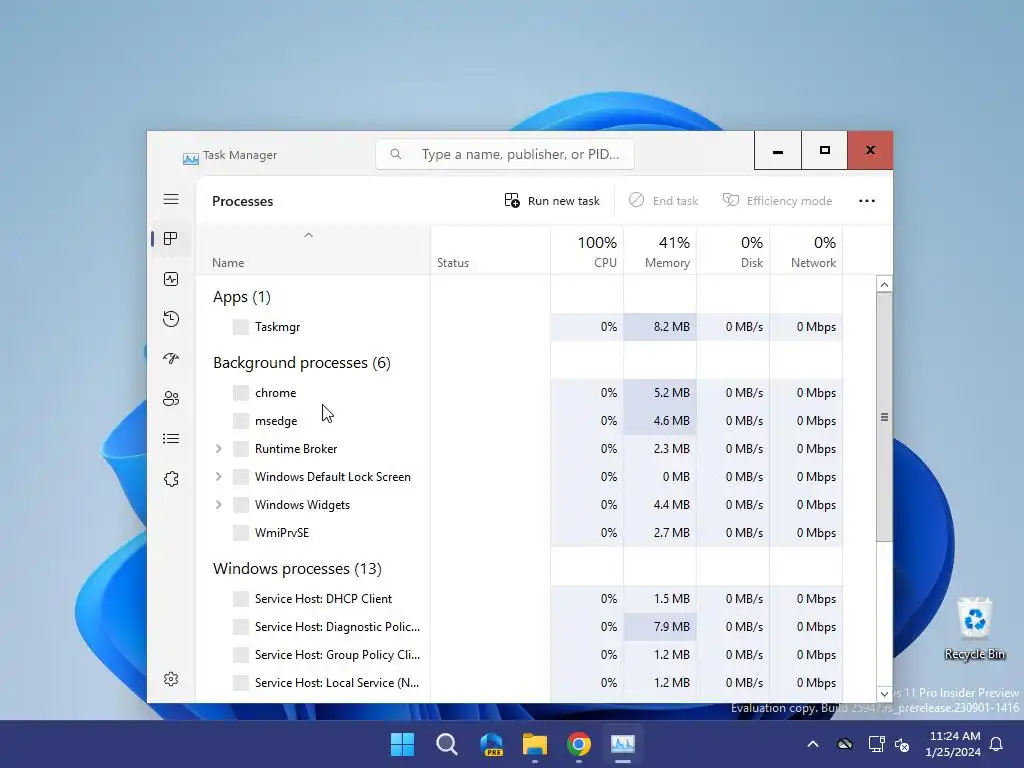1024x768 pixels.
Task: Sort processes by Memory column
Action: pyautogui.click(x=660, y=251)
